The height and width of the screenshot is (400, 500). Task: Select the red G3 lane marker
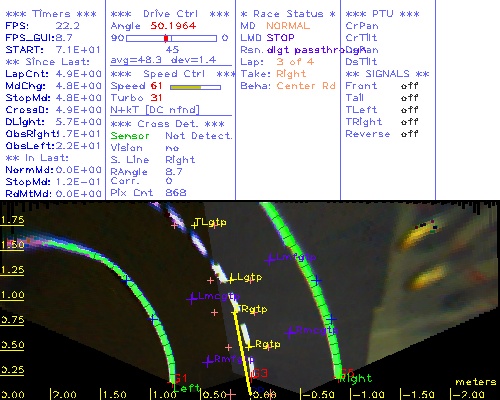click(260, 373)
